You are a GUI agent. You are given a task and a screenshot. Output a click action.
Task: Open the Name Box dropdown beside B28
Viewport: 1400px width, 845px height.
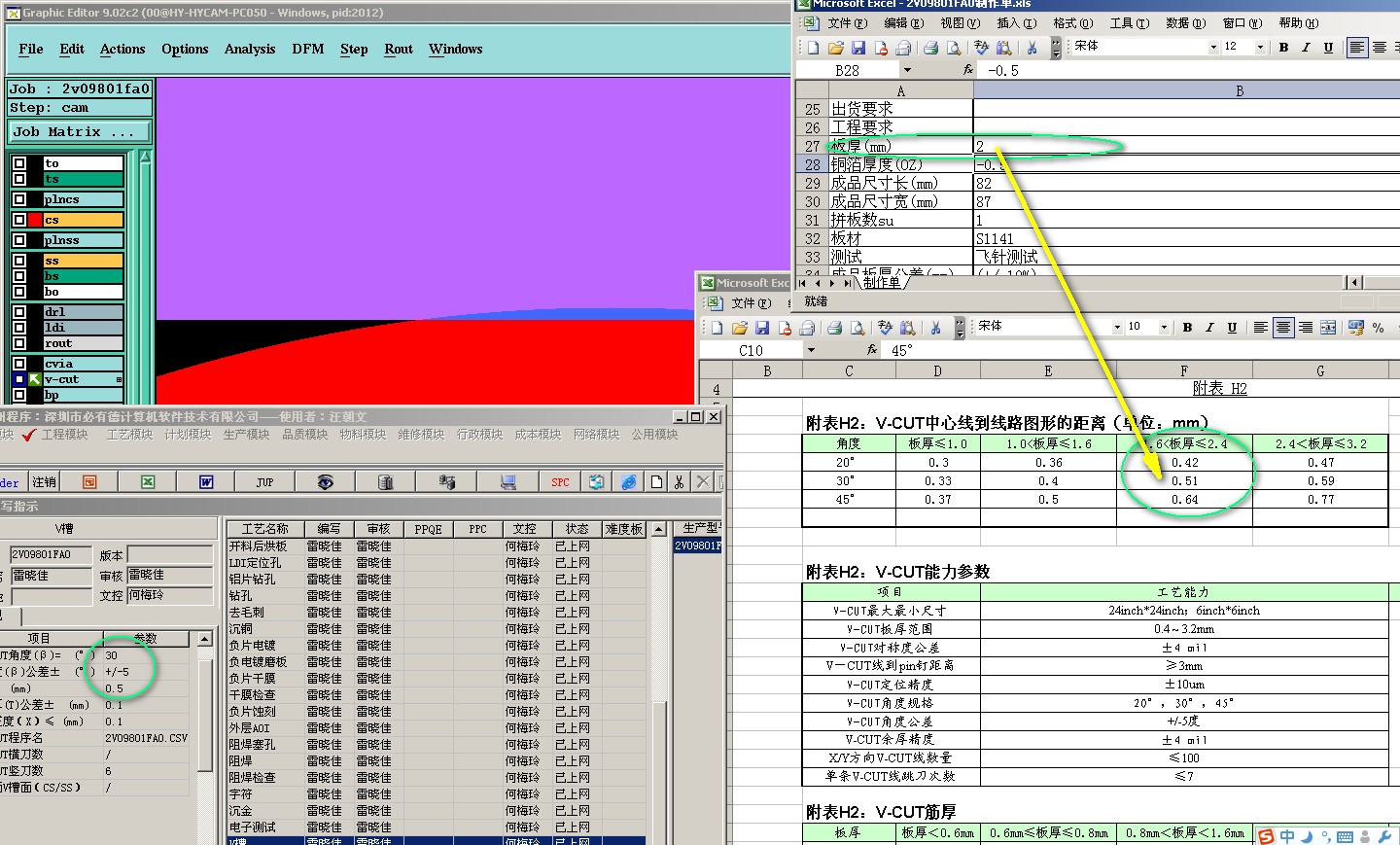(907, 70)
